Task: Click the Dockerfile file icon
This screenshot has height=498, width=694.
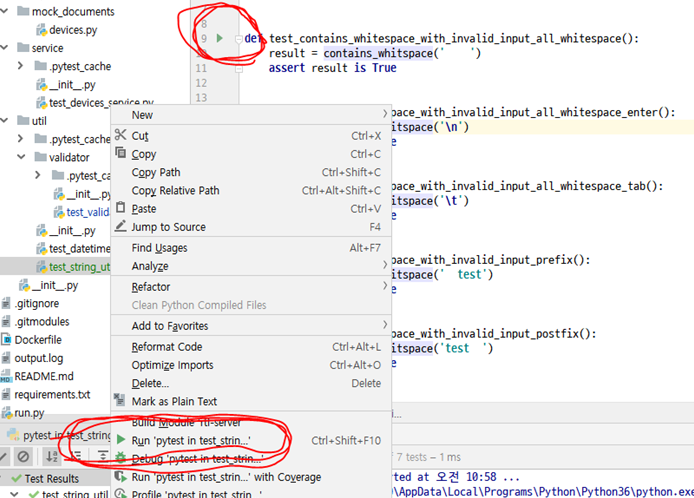Action: tap(6, 340)
